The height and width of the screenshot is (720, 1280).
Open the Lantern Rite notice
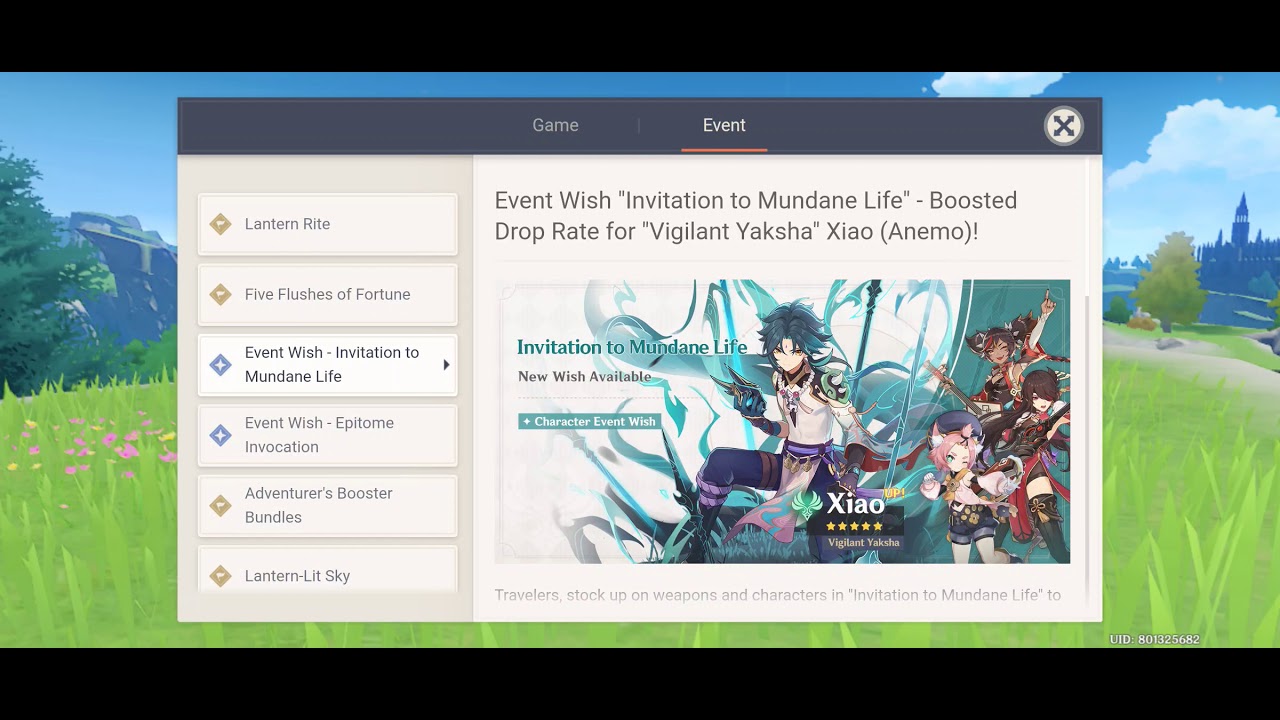(x=327, y=224)
